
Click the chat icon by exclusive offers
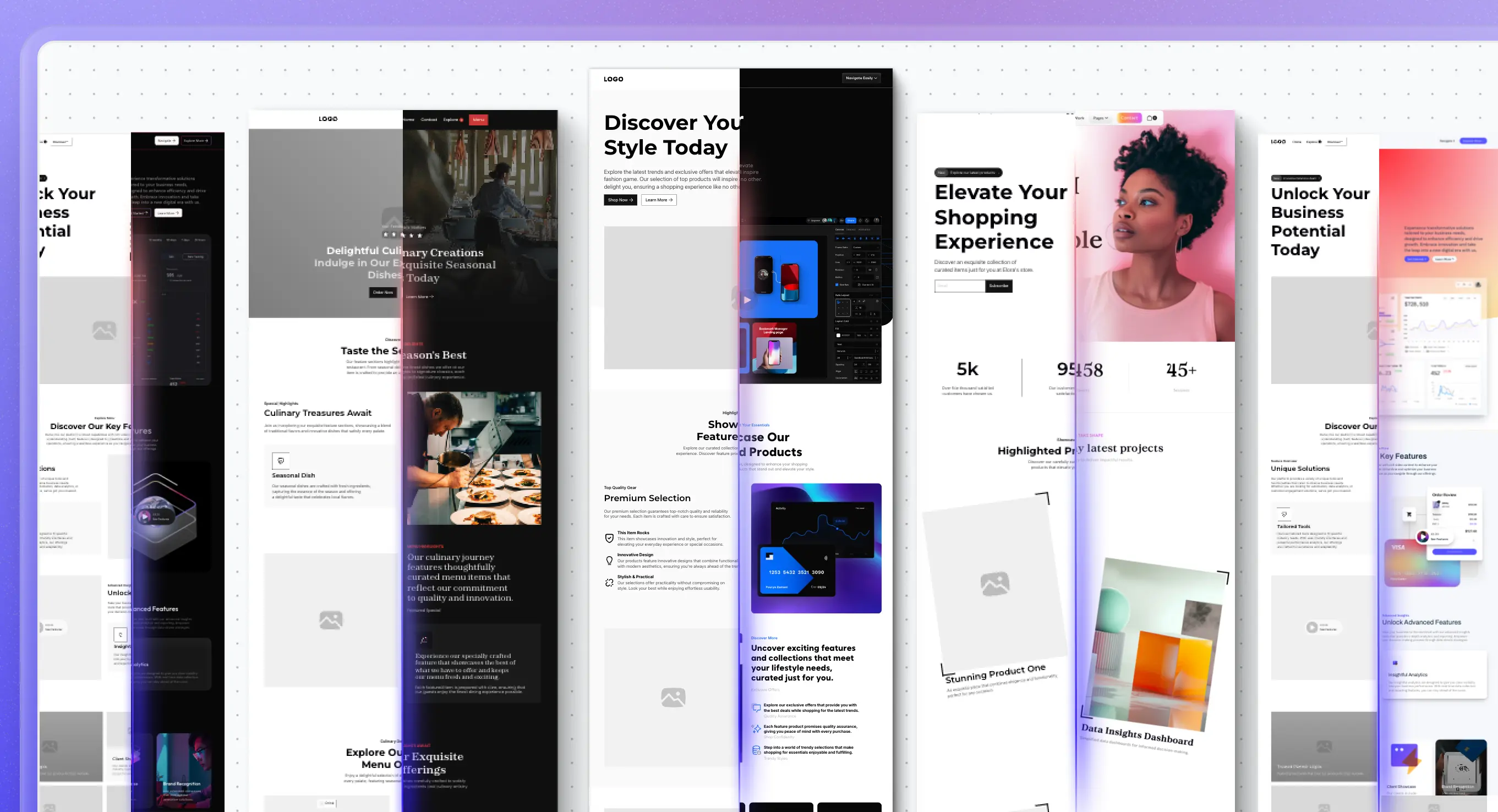(x=756, y=708)
